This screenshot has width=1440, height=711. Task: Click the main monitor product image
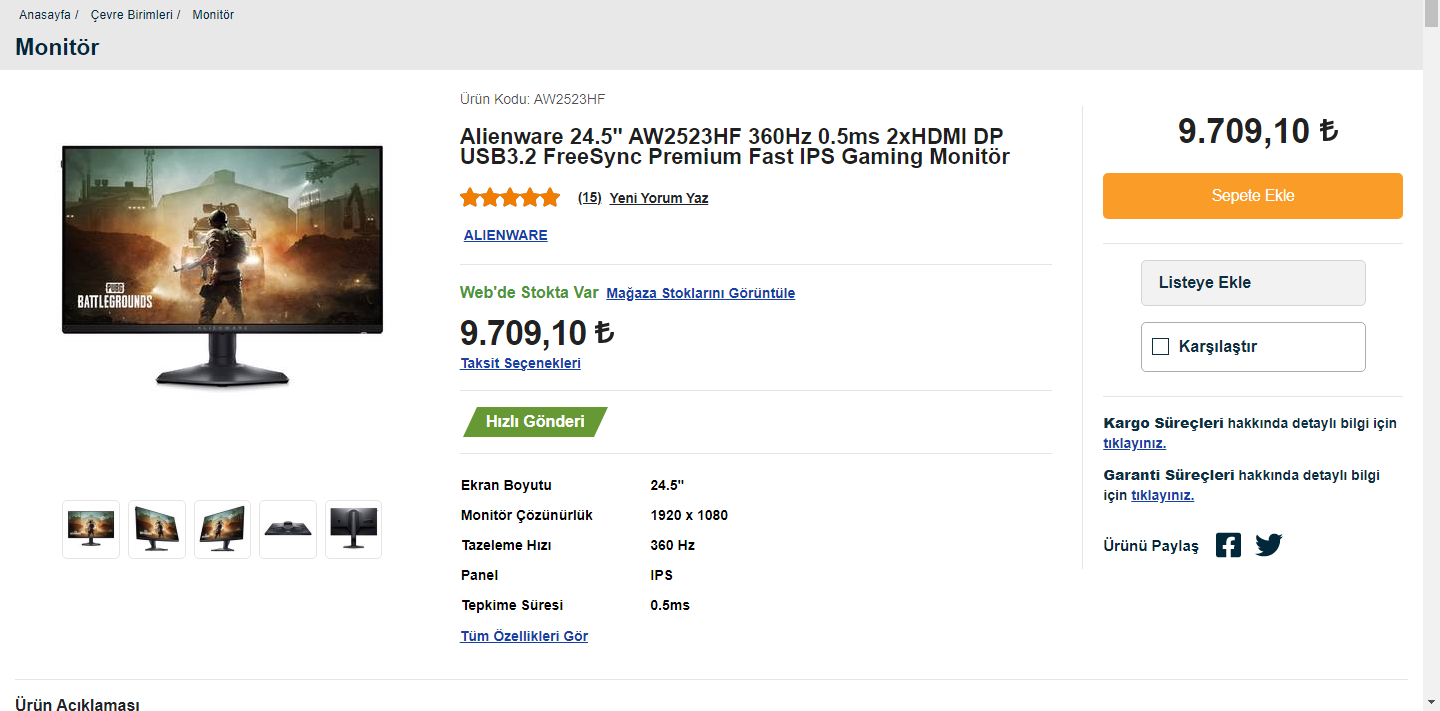click(222, 265)
